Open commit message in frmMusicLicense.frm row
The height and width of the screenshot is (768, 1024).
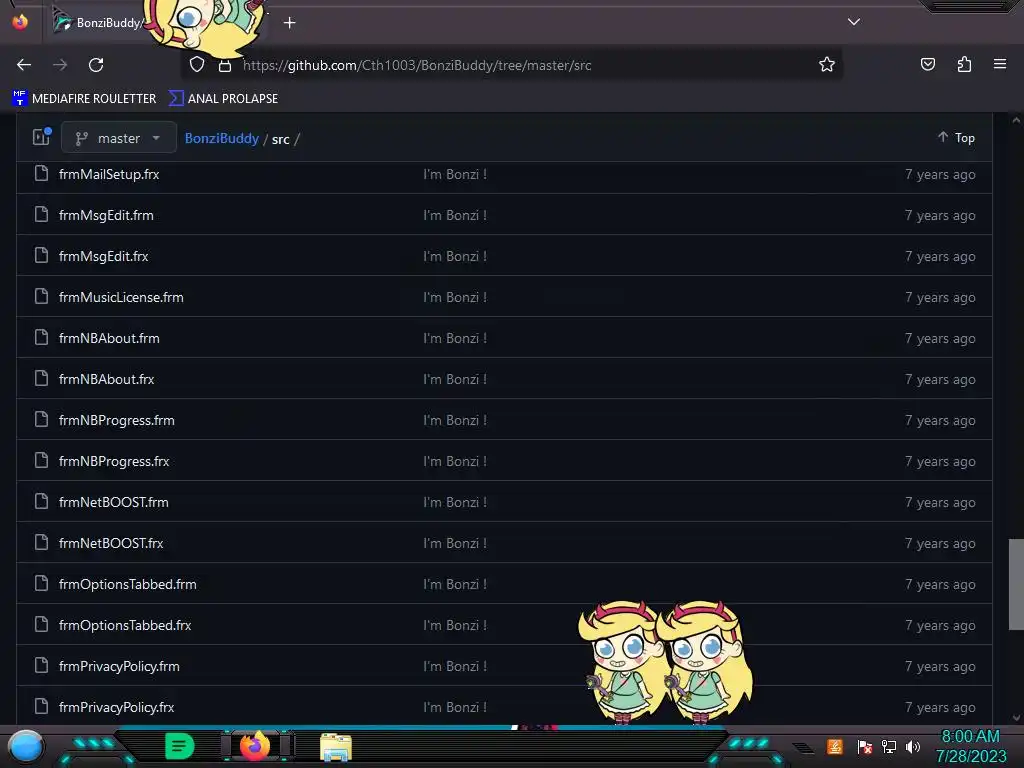click(455, 297)
